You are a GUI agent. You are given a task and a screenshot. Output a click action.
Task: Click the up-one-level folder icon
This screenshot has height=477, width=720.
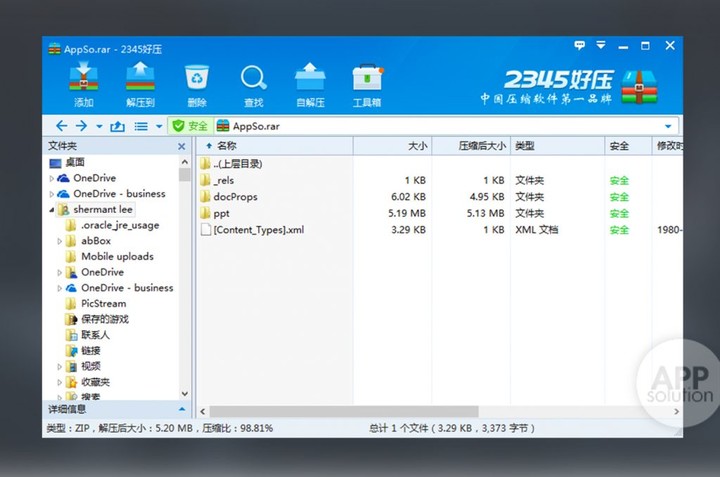click(118, 126)
